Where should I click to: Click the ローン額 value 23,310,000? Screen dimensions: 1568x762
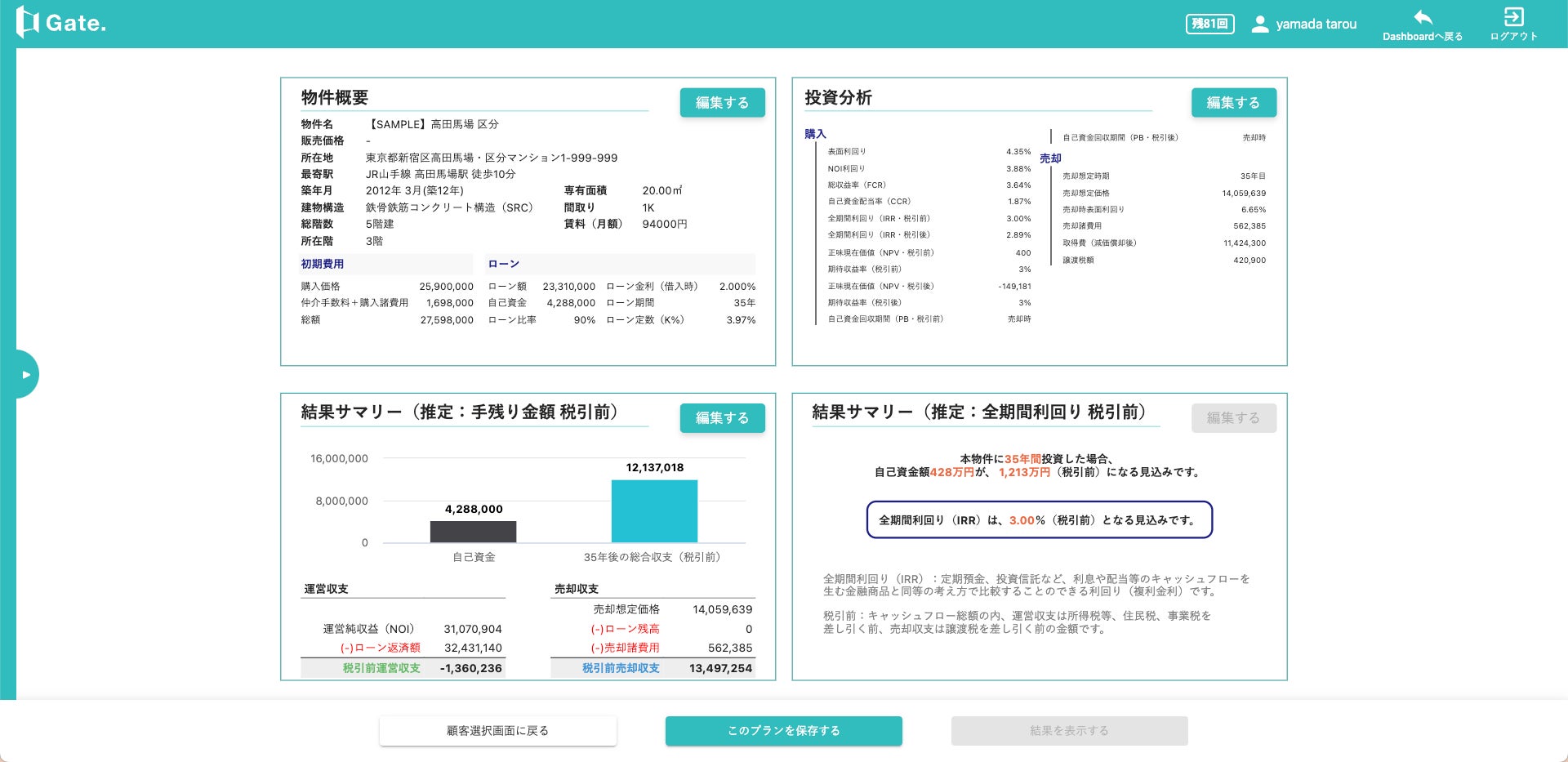tap(569, 287)
